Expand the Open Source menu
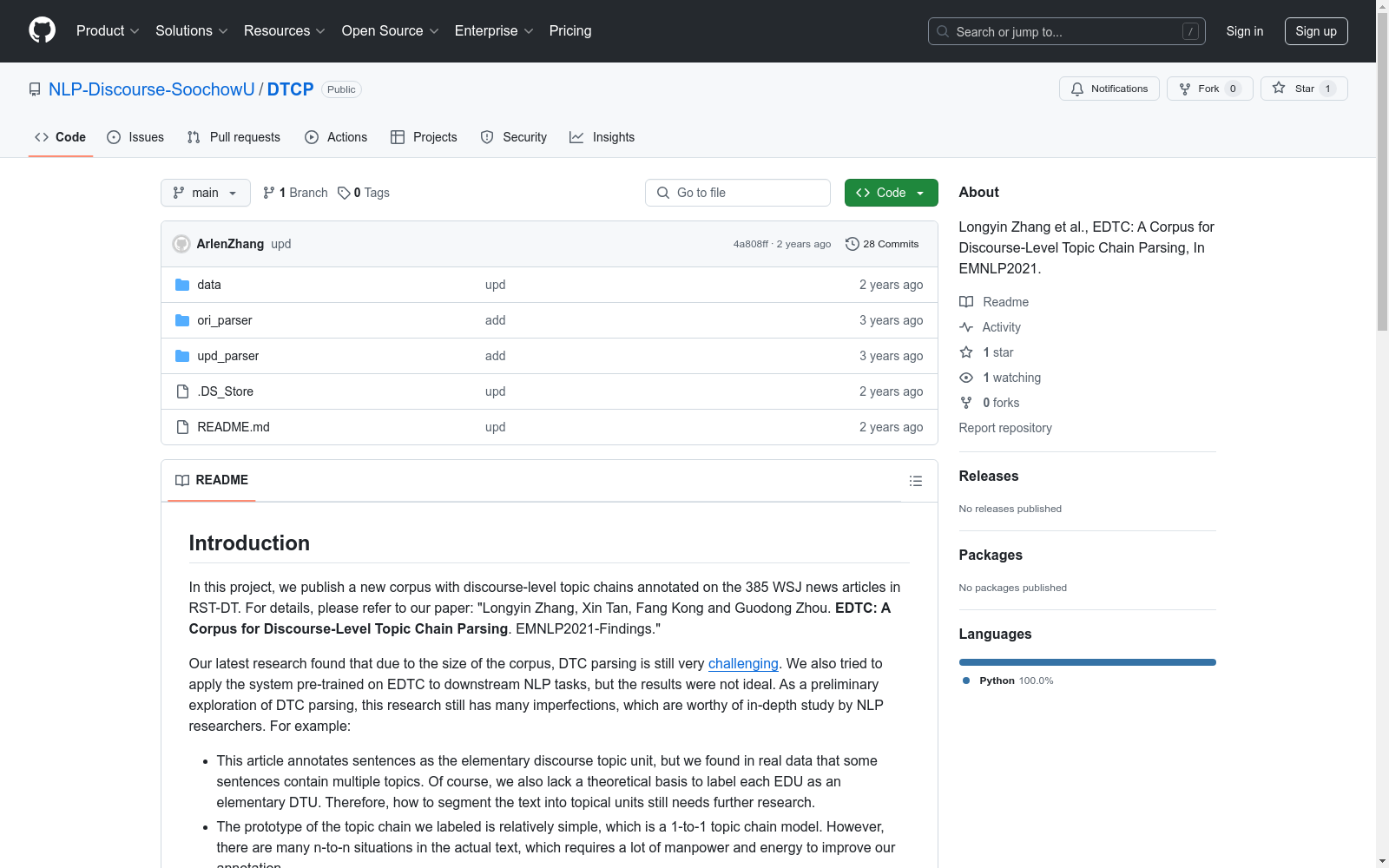Screen dimensions: 1389x868 pyautogui.click(x=390, y=30)
